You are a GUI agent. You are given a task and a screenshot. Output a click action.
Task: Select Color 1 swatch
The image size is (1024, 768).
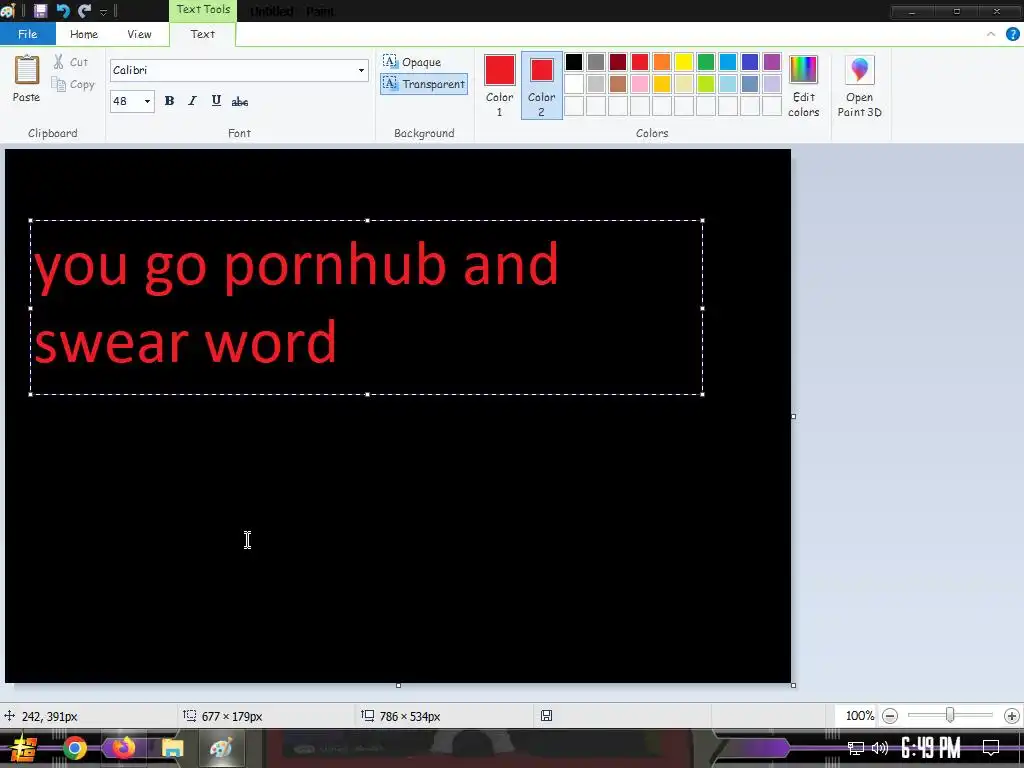(500, 86)
